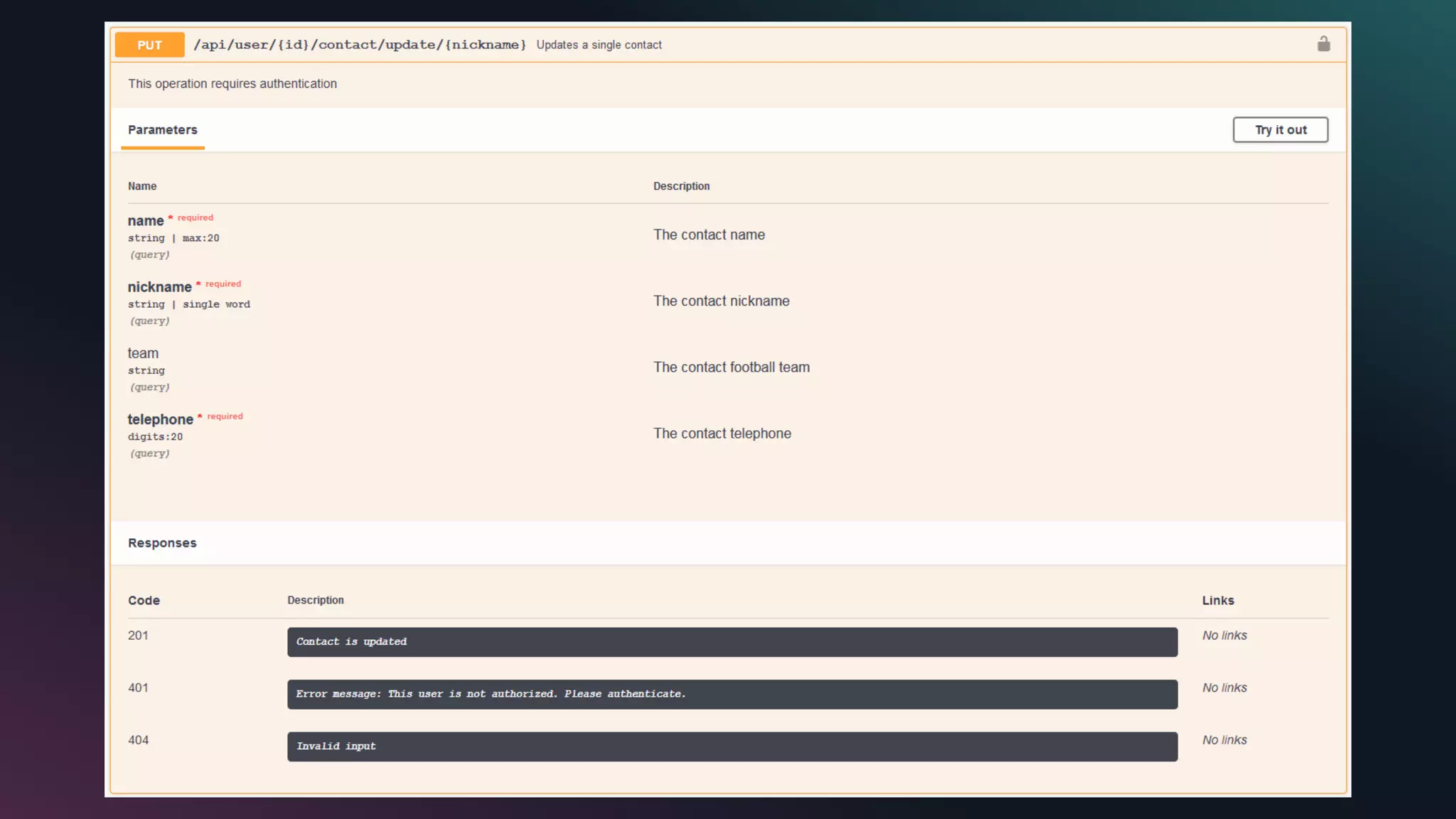The image size is (1456, 819).
Task: Click the 201 response code
Action: pos(138,636)
